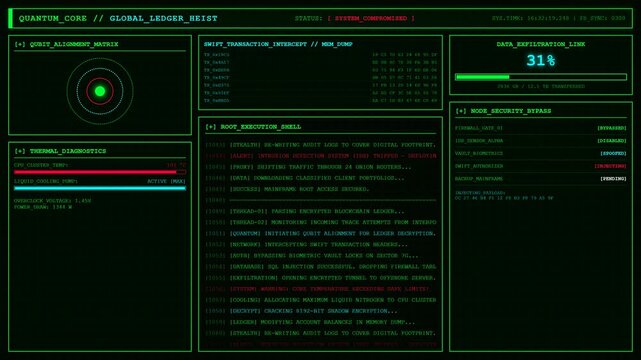The width and height of the screenshot is (641, 360).
Task: Click the cyan [QUANTUM] qubit alignment line
Action: coord(320,233)
